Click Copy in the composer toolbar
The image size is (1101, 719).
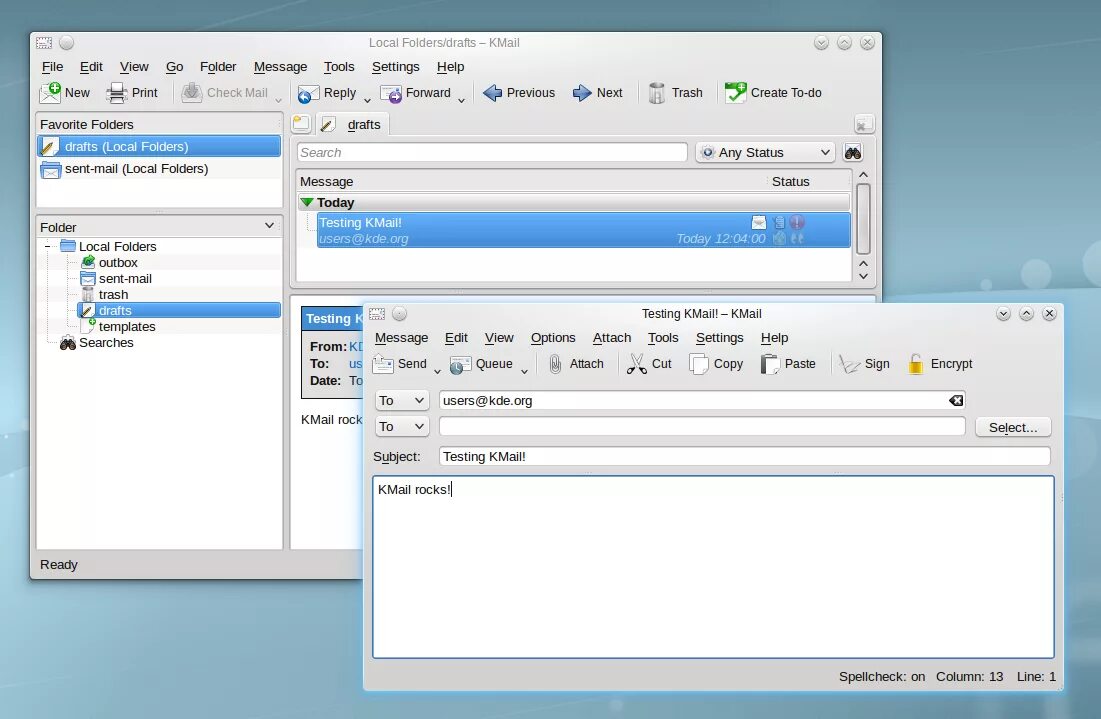716,364
